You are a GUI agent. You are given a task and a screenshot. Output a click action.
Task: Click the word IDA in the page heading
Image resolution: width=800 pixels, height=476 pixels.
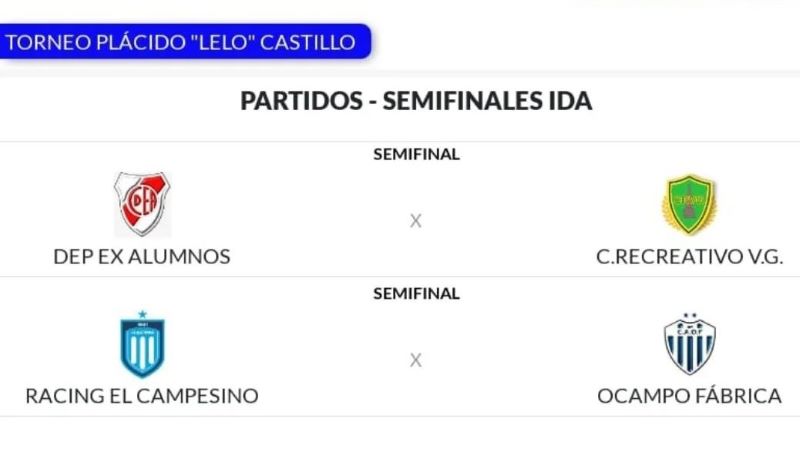click(571, 102)
